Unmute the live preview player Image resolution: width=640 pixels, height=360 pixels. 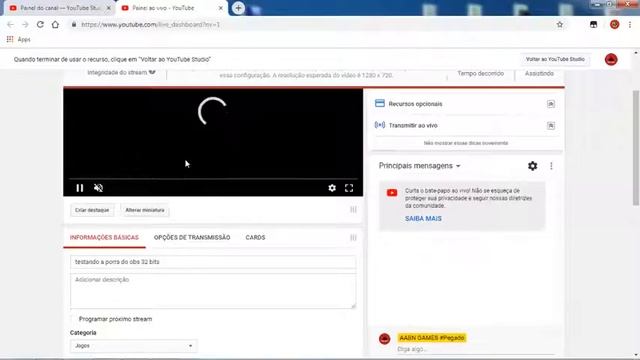click(x=98, y=188)
